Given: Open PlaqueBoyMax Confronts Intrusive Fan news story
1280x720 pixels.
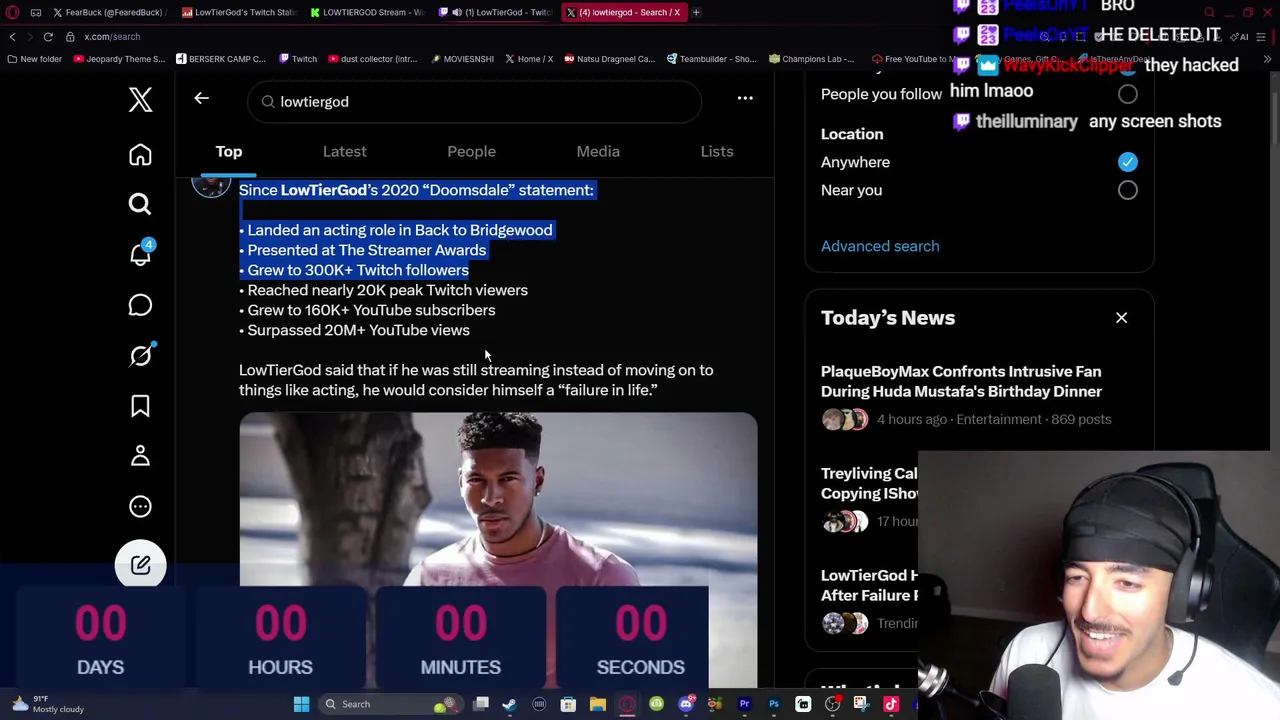Looking at the screenshot, I should 961,381.
